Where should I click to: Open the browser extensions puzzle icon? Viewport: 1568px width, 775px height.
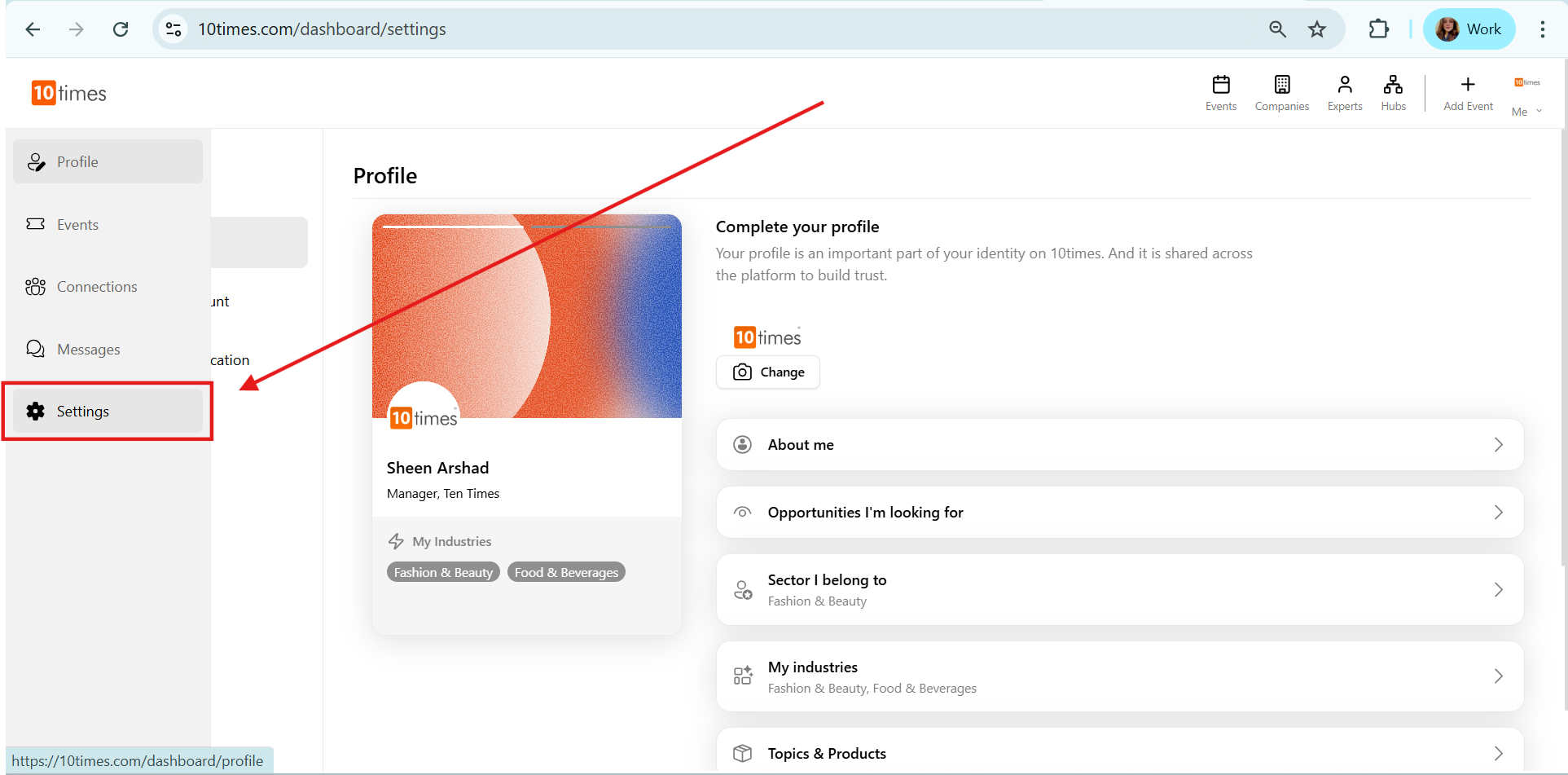1378,29
